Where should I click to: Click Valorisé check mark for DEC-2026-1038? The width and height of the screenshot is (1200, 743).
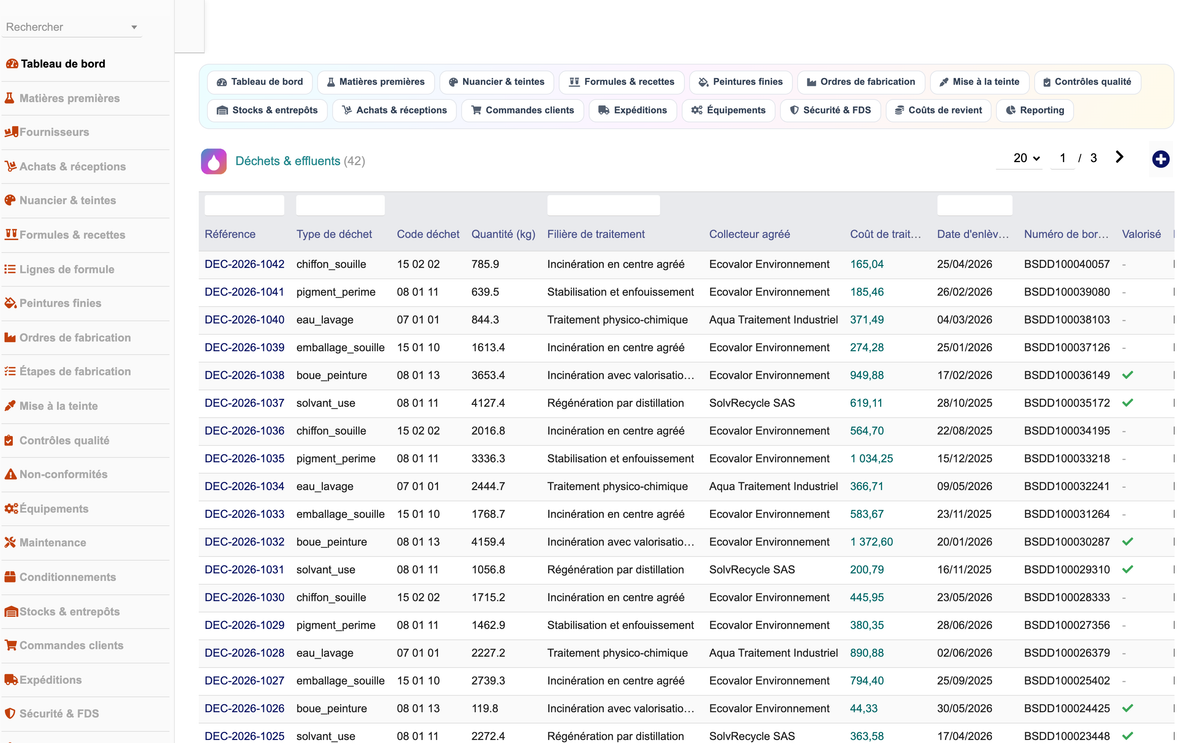1128,376
